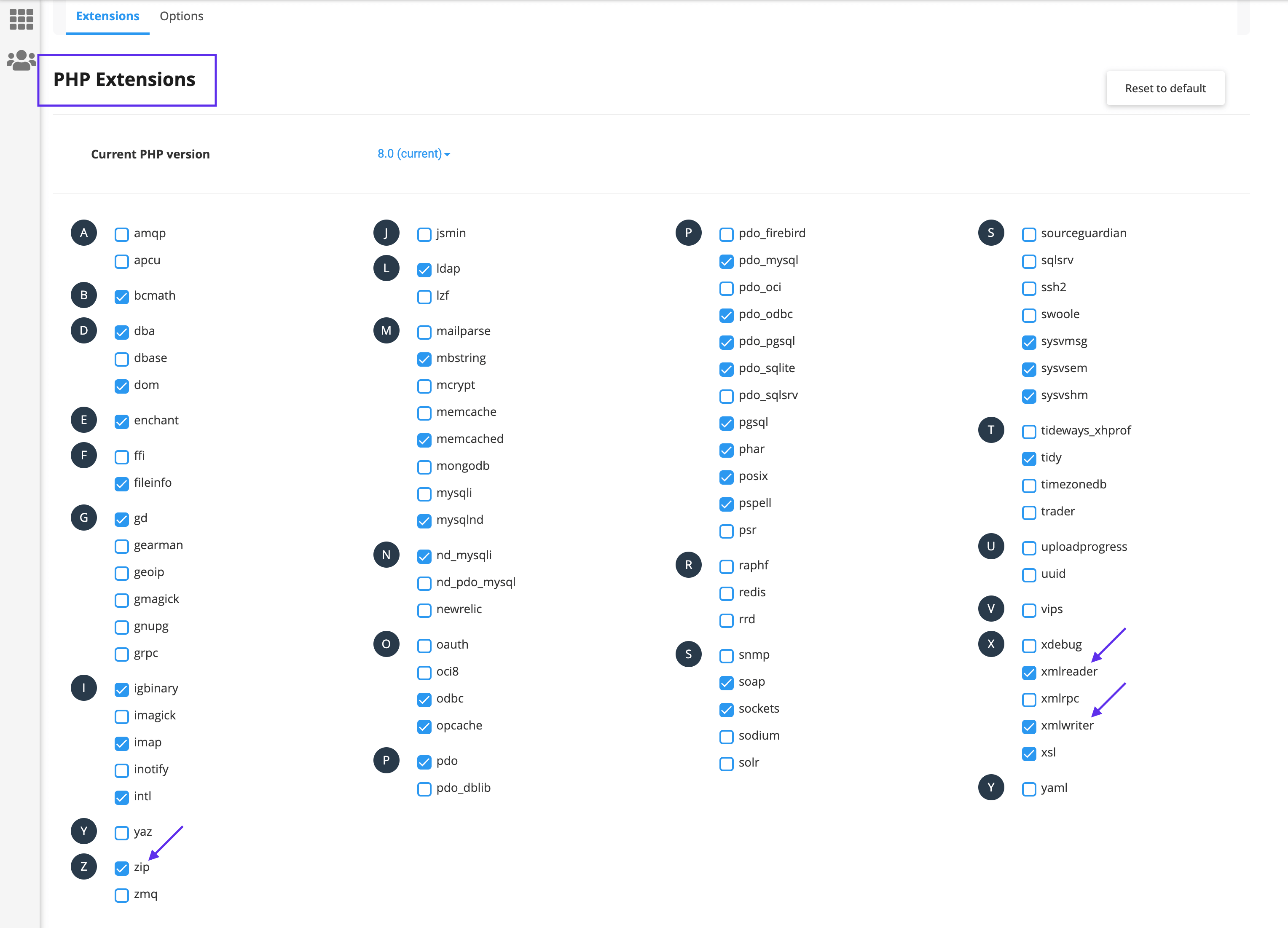Click the letter A category badge
The width and height of the screenshot is (1288, 928).
click(x=84, y=233)
